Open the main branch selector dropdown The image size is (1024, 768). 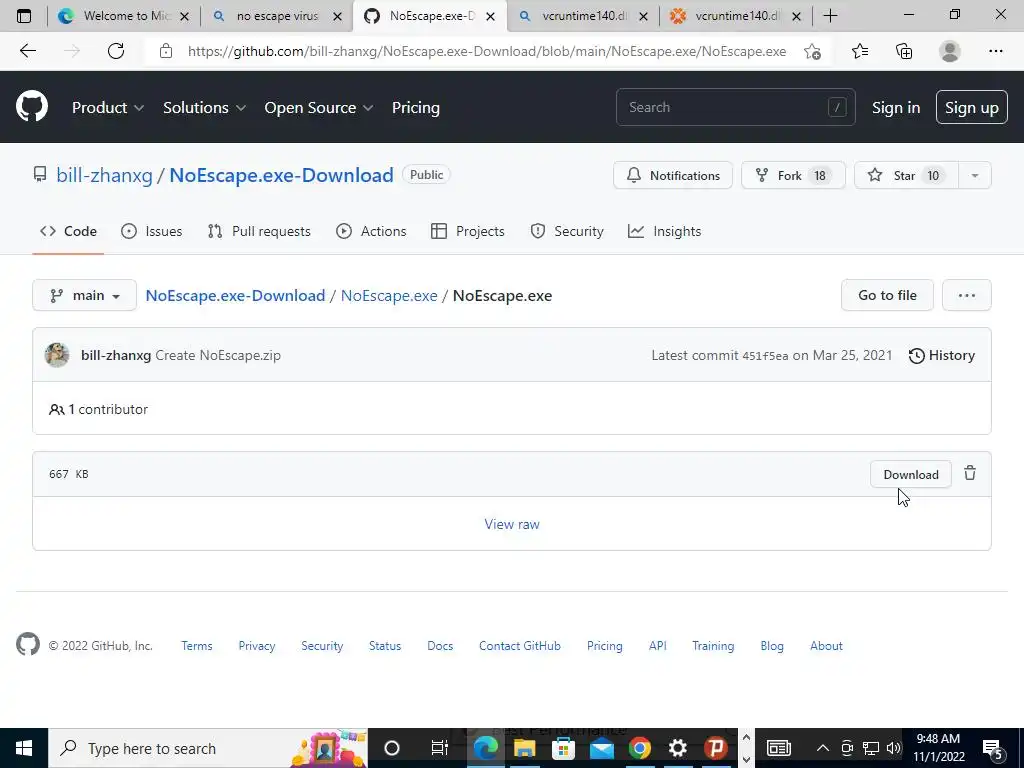pyautogui.click(x=84, y=295)
